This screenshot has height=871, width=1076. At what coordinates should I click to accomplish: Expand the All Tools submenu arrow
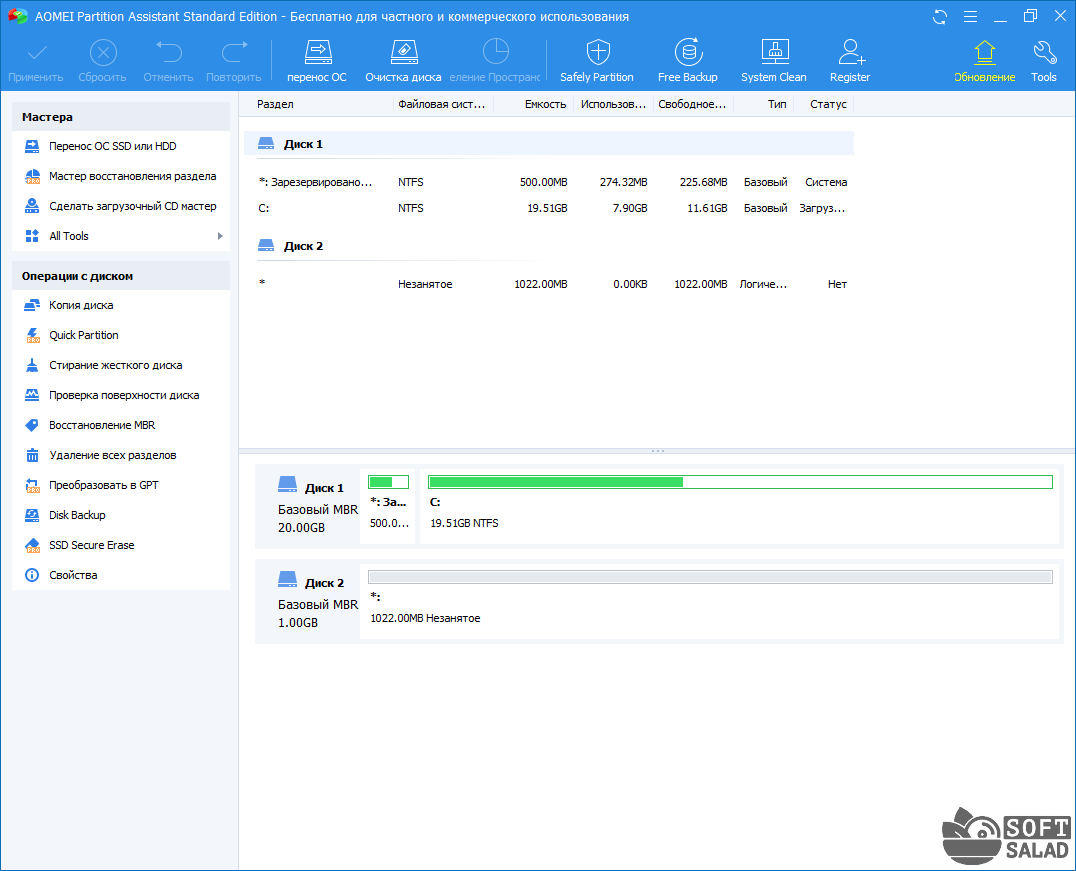point(220,236)
